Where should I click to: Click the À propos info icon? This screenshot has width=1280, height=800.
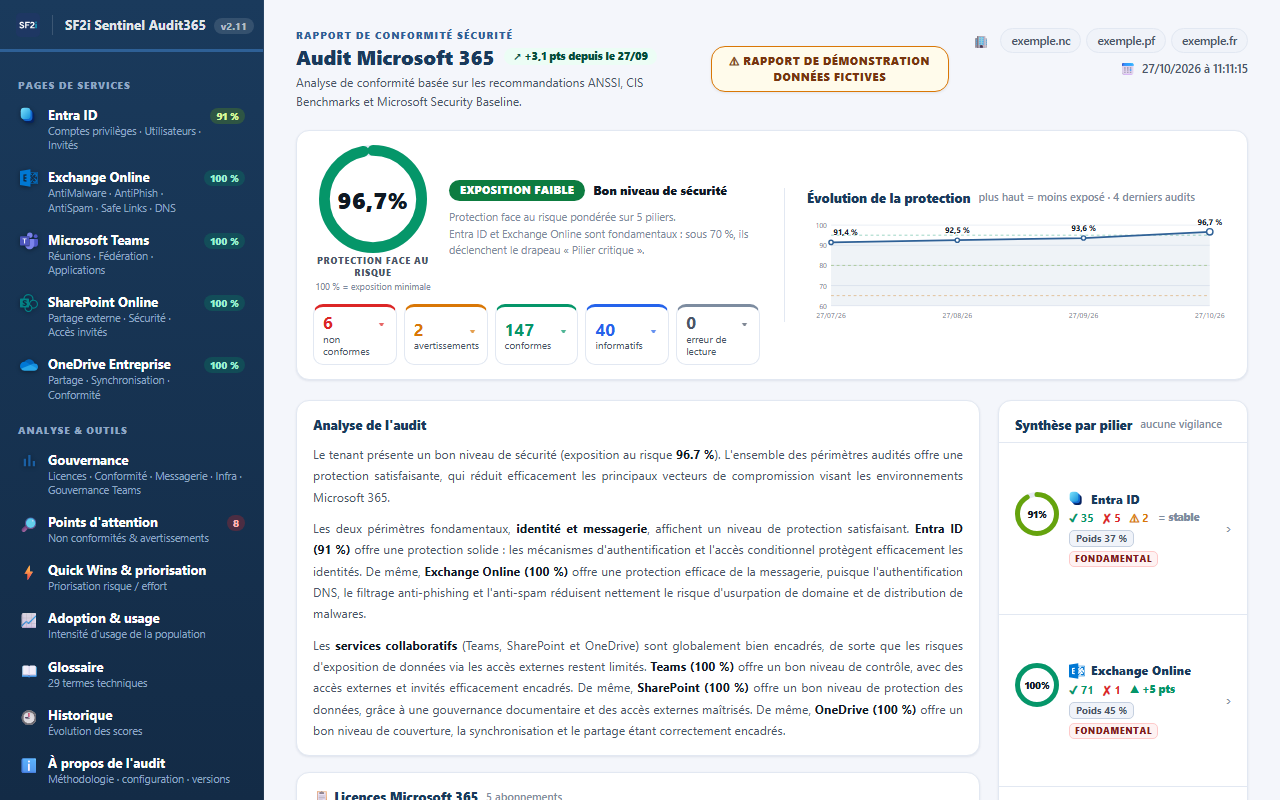pos(28,764)
